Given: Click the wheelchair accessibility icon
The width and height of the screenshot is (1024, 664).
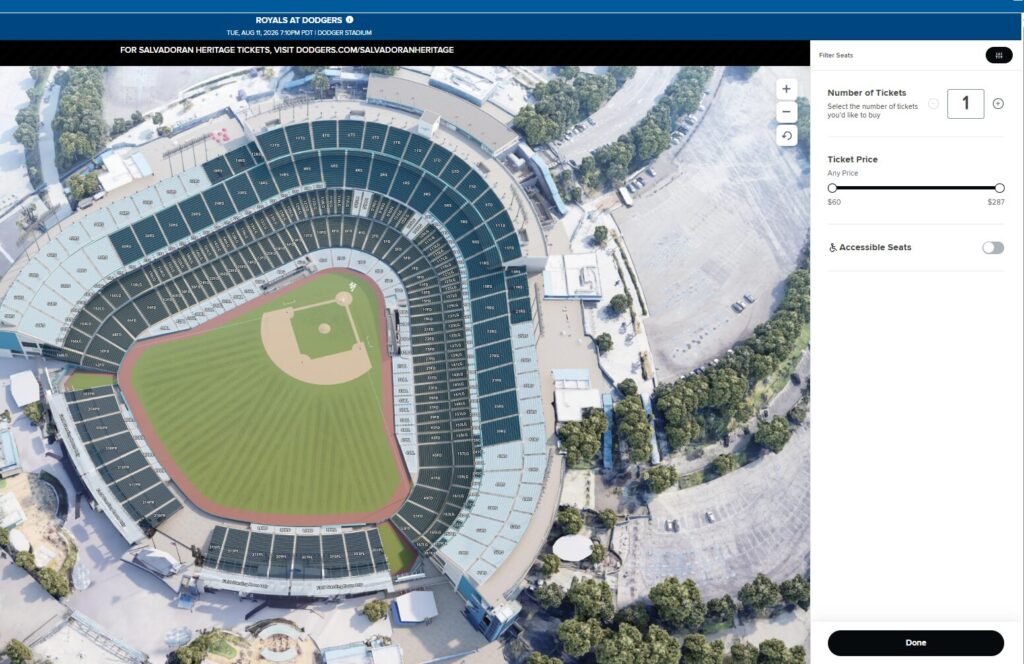Looking at the screenshot, I should [833, 247].
